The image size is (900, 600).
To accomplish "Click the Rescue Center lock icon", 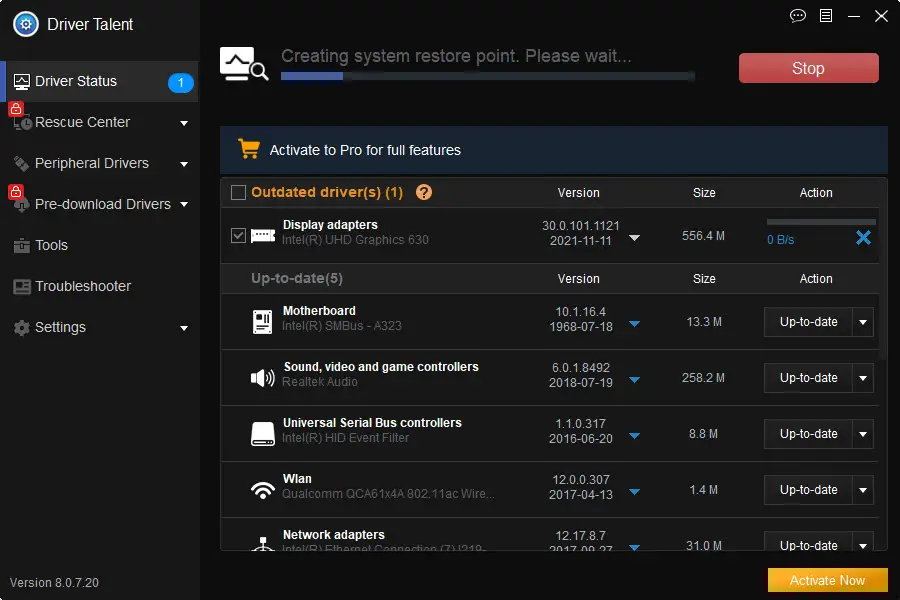I will (x=16, y=109).
